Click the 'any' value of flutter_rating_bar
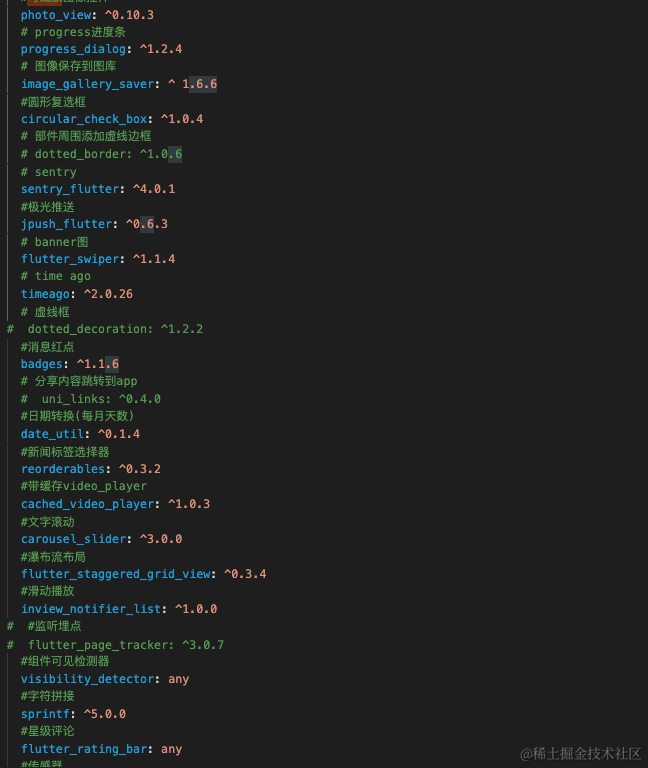This screenshot has height=768, width=648. click(x=171, y=749)
